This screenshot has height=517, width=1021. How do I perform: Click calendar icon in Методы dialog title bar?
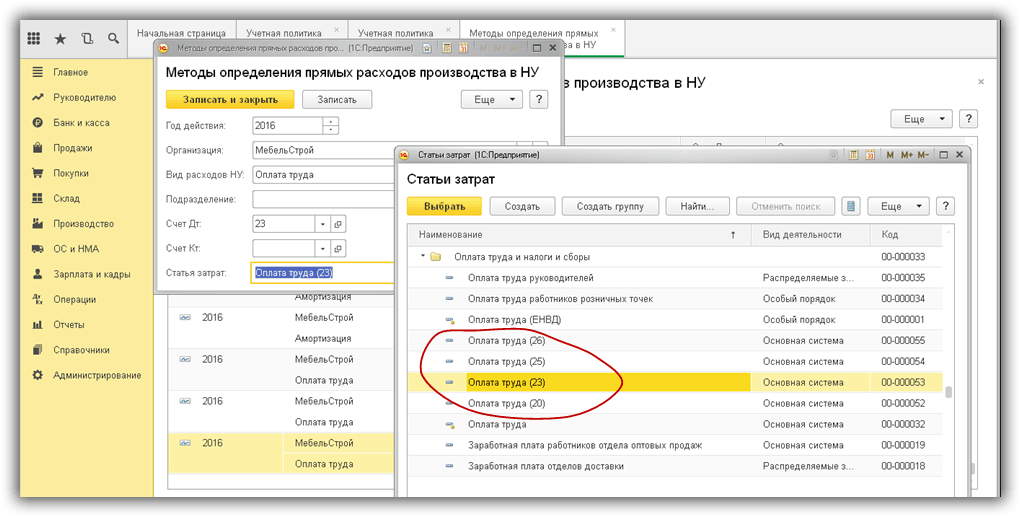tap(464, 48)
